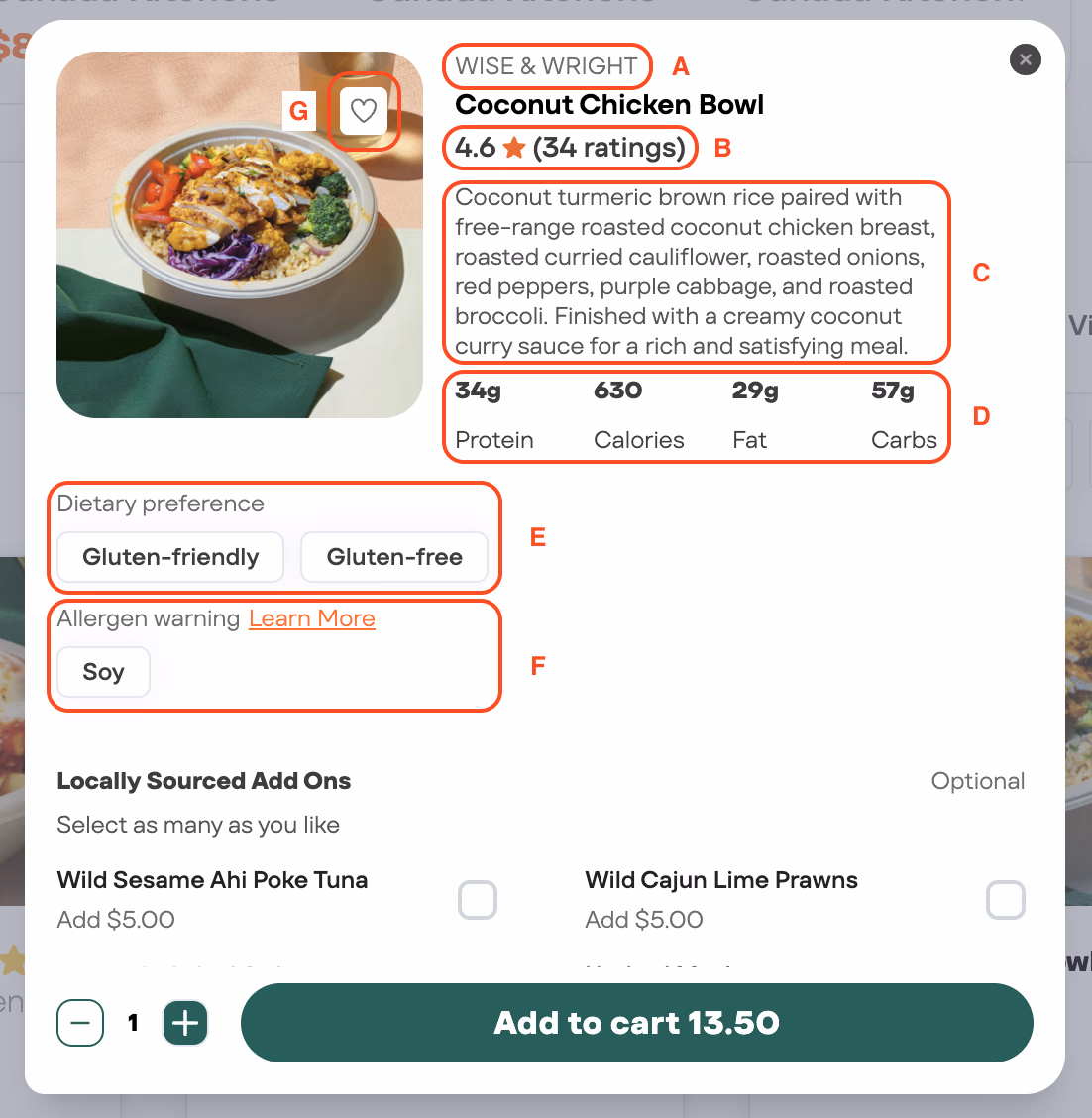Click the 630 Calories nutrition value
1092x1118 pixels.
[x=639, y=415]
